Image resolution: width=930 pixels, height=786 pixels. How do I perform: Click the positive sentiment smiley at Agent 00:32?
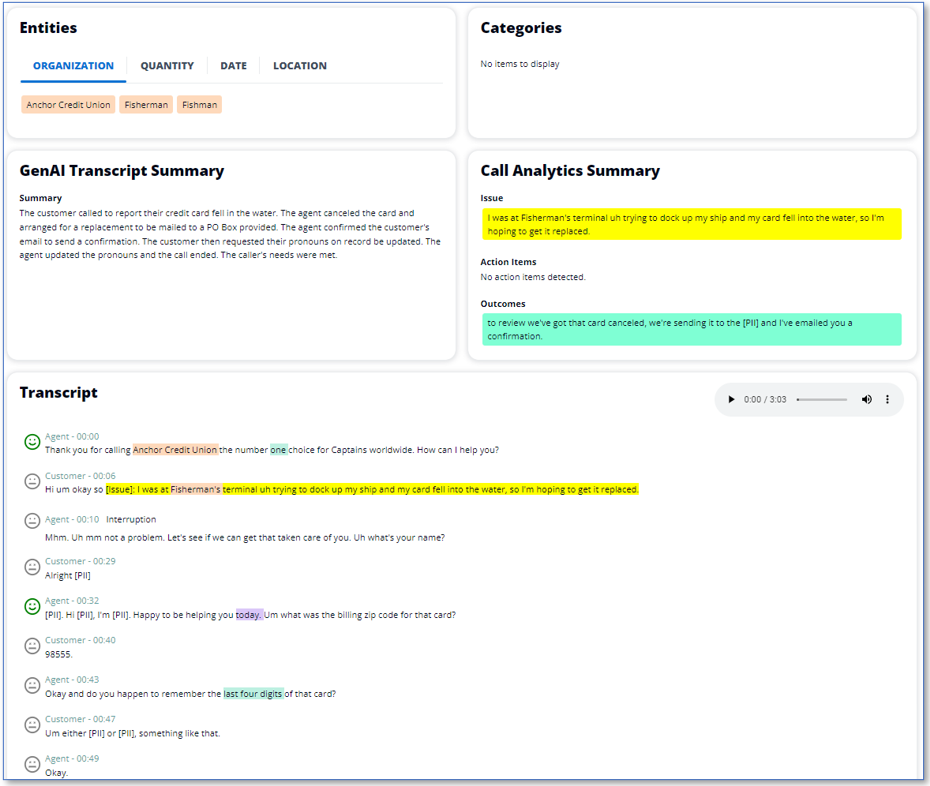pyautogui.click(x=29, y=607)
